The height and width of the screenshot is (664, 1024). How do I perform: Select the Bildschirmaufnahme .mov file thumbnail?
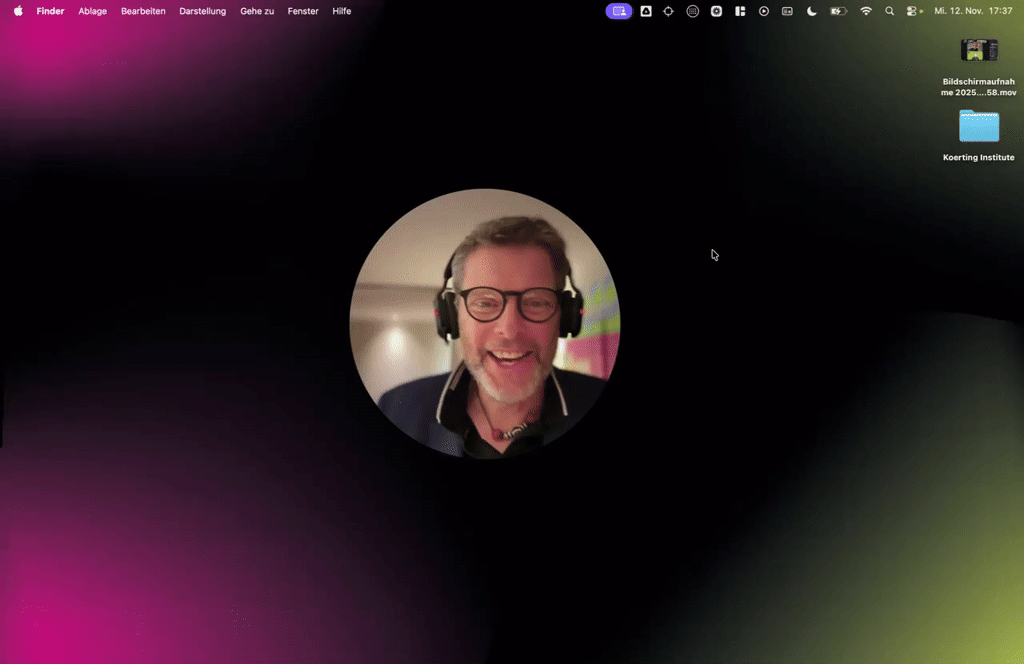(x=979, y=50)
